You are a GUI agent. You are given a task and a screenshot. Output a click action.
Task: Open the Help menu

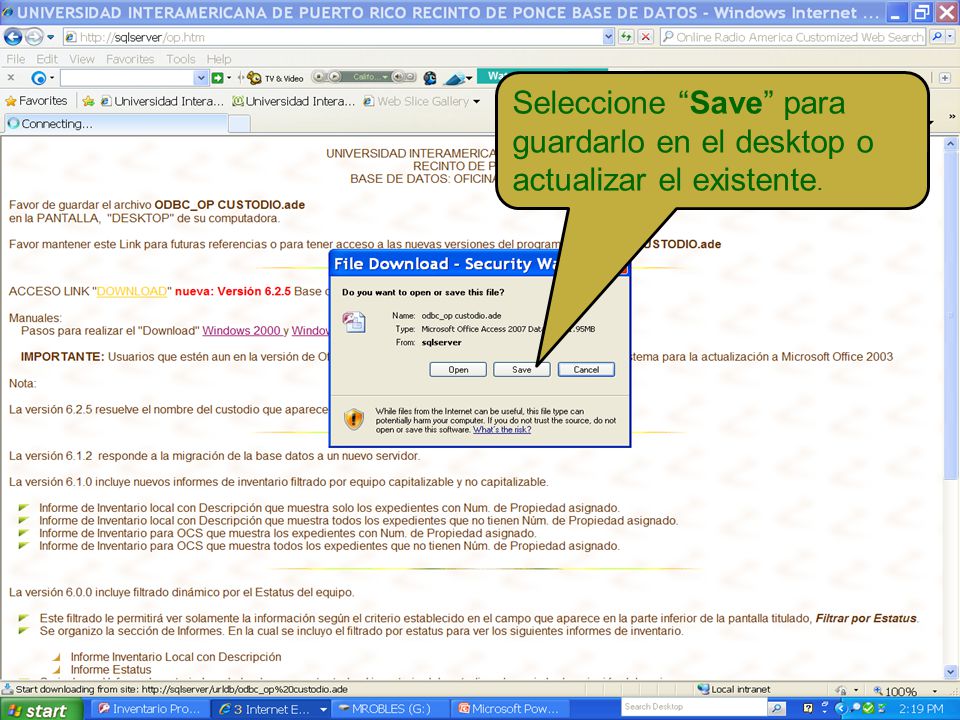(219, 59)
